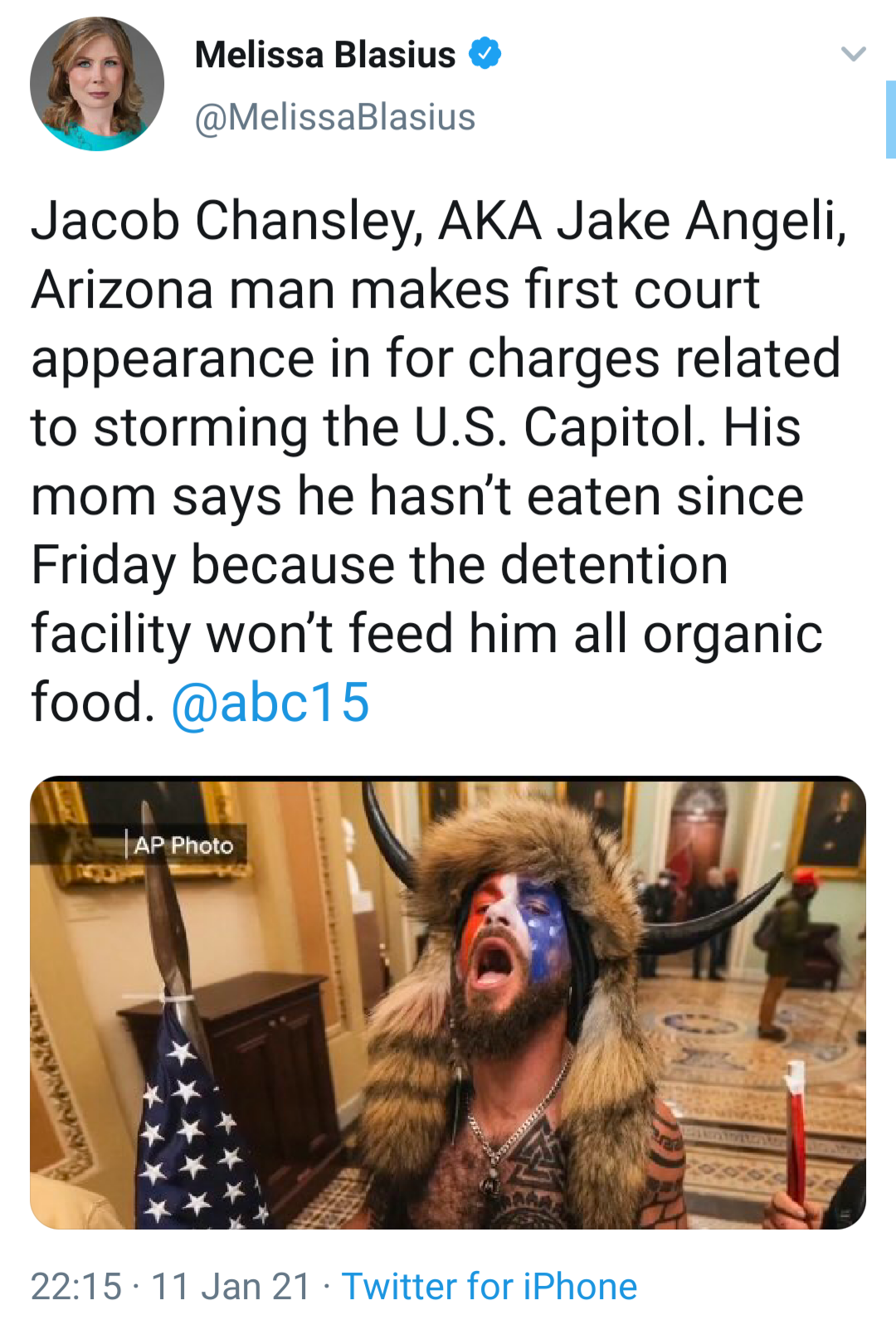Viewport: 896px width, 1339px height.
Task: Click the blue verified badge
Action: point(485,54)
